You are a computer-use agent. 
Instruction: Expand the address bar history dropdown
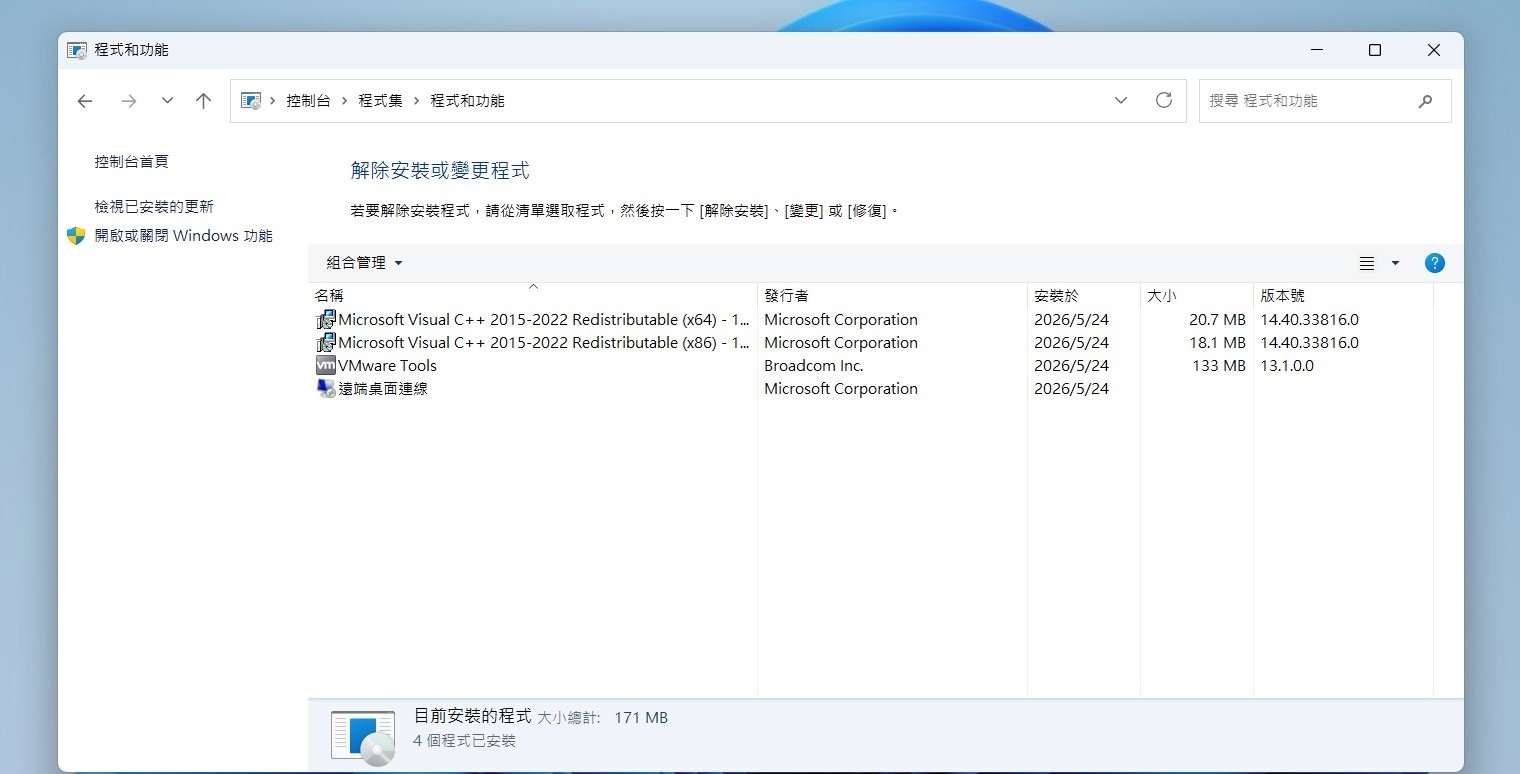(1121, 100)
